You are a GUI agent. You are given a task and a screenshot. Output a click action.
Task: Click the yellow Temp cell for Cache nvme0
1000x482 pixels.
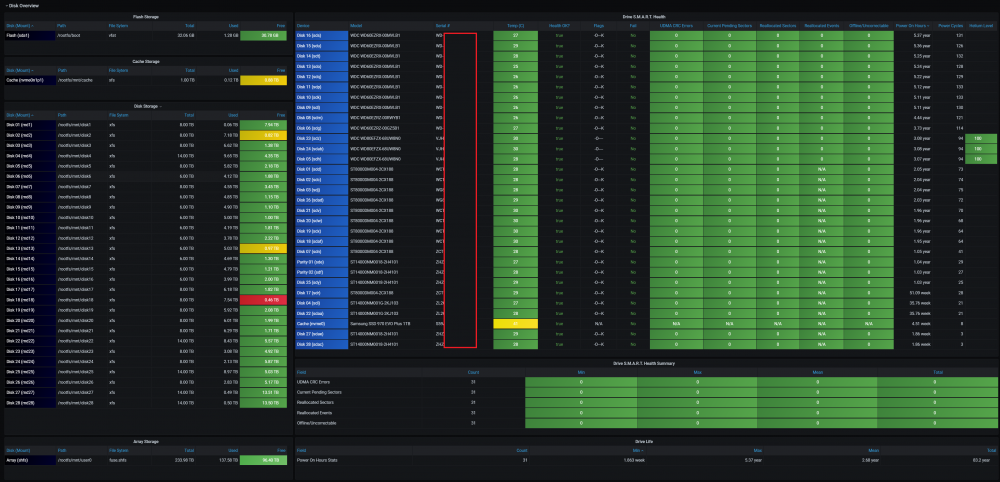(x=515, y=324)
